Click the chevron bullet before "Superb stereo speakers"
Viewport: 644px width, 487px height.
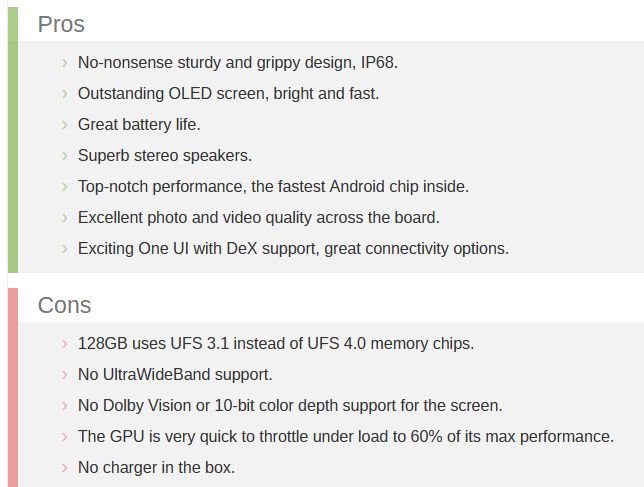65,156
